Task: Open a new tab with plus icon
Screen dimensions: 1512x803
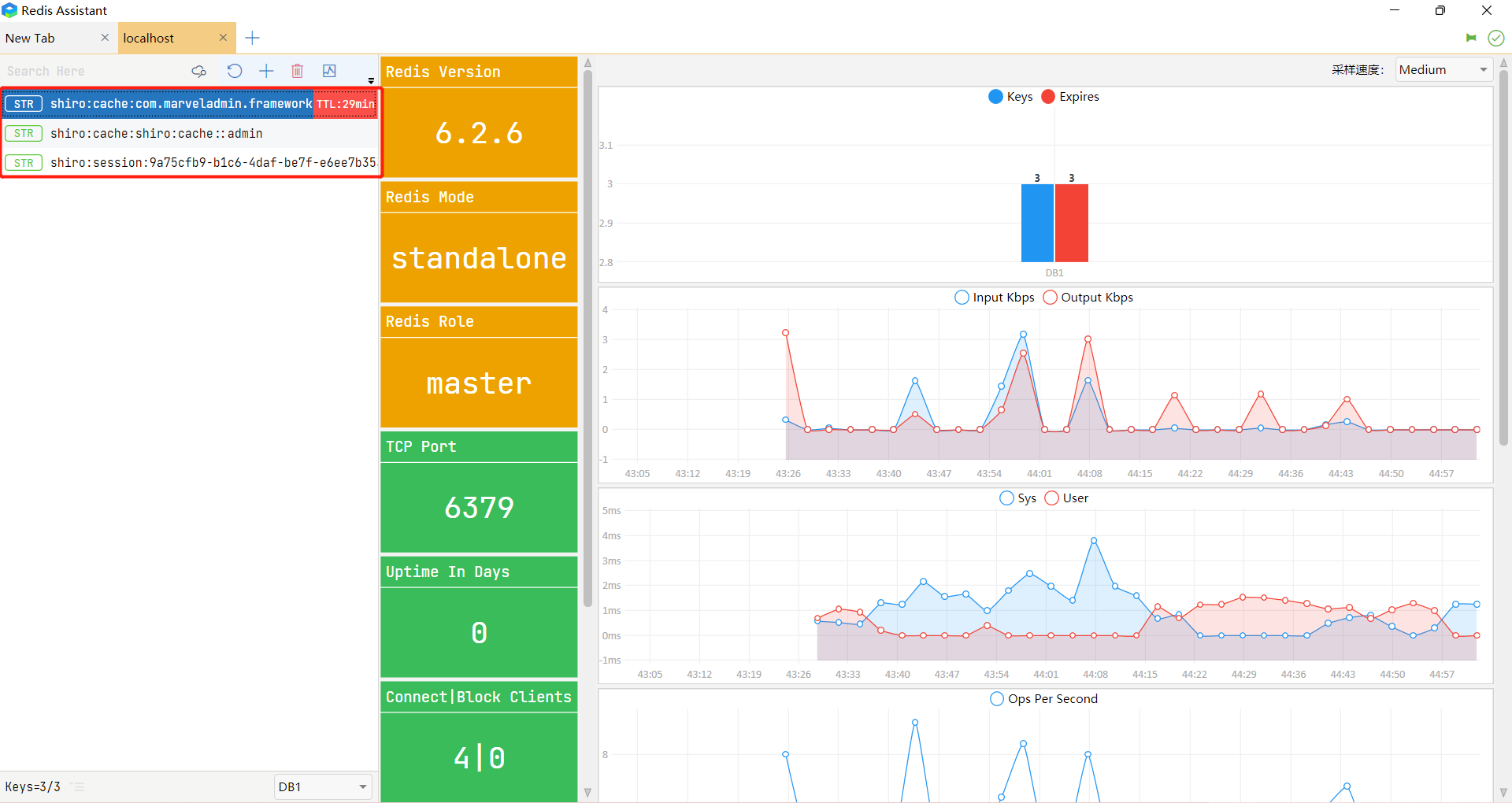Action: click(252, 38)
